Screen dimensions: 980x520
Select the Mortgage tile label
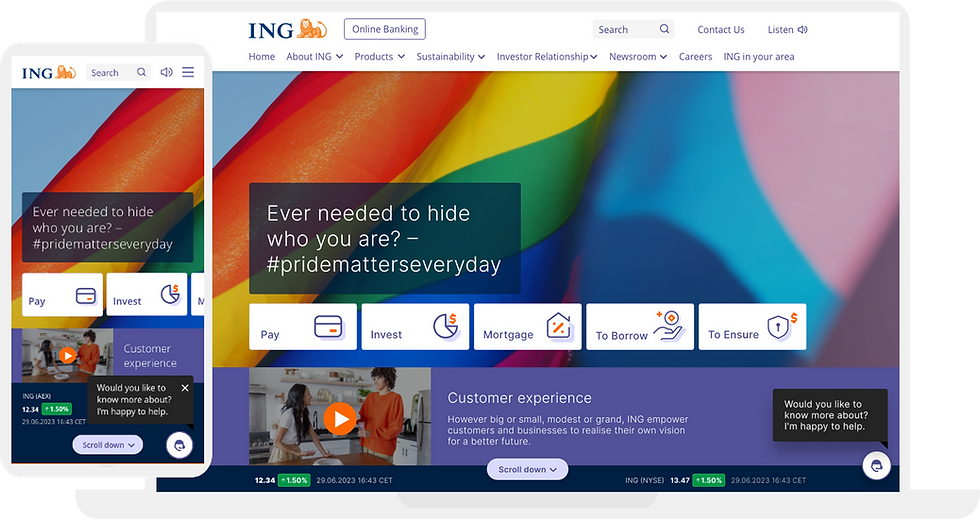(x=508, y=334)
